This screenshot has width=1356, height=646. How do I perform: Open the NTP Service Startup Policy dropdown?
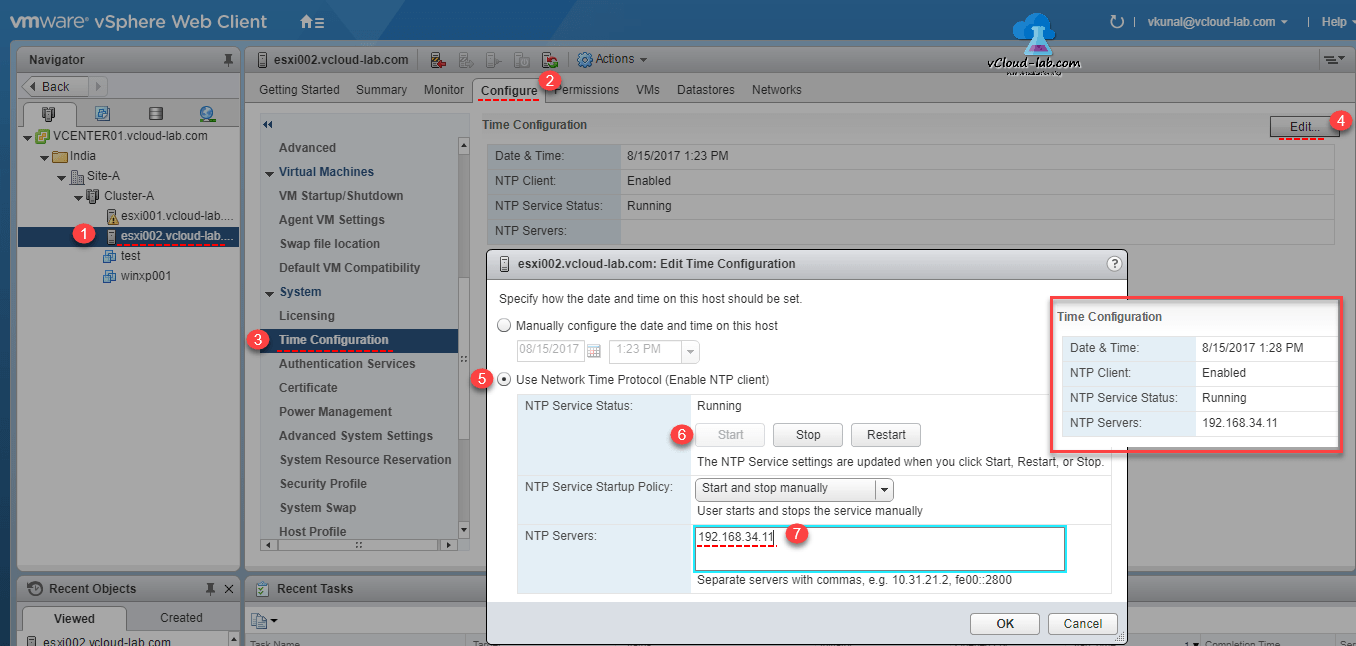(883, 489)
